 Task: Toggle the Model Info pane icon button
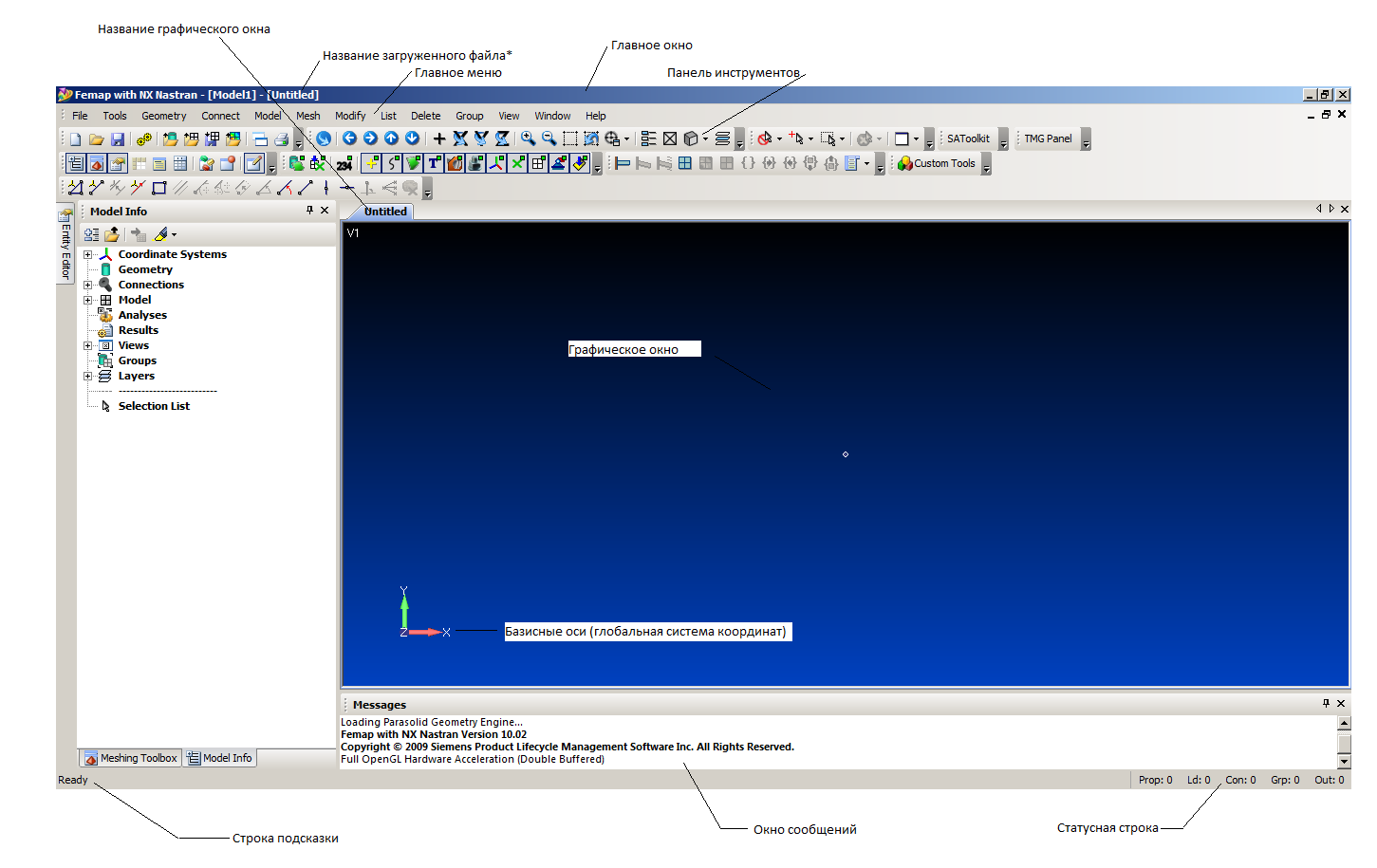tap(75, 163)
